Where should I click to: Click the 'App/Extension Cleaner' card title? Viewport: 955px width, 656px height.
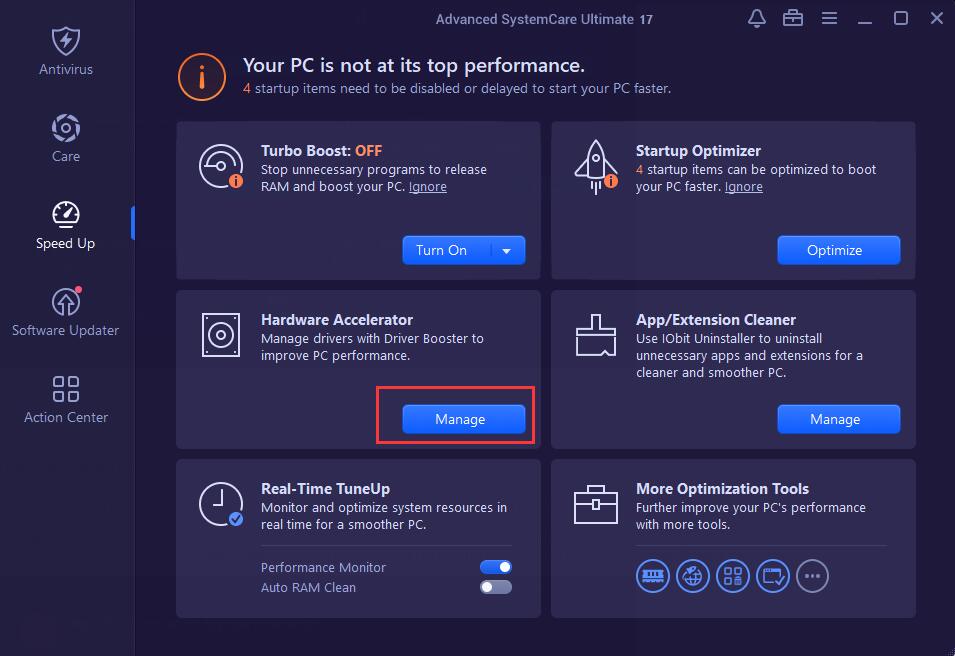(716, 320)
